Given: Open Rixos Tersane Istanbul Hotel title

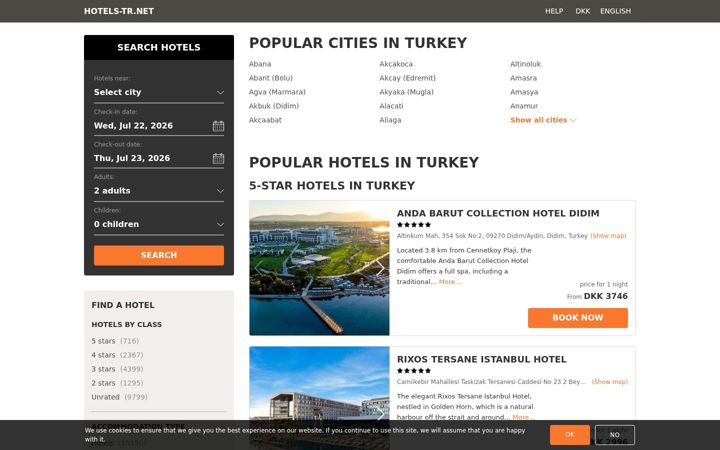Looking at the screenshot, I should tap(481, 359).
